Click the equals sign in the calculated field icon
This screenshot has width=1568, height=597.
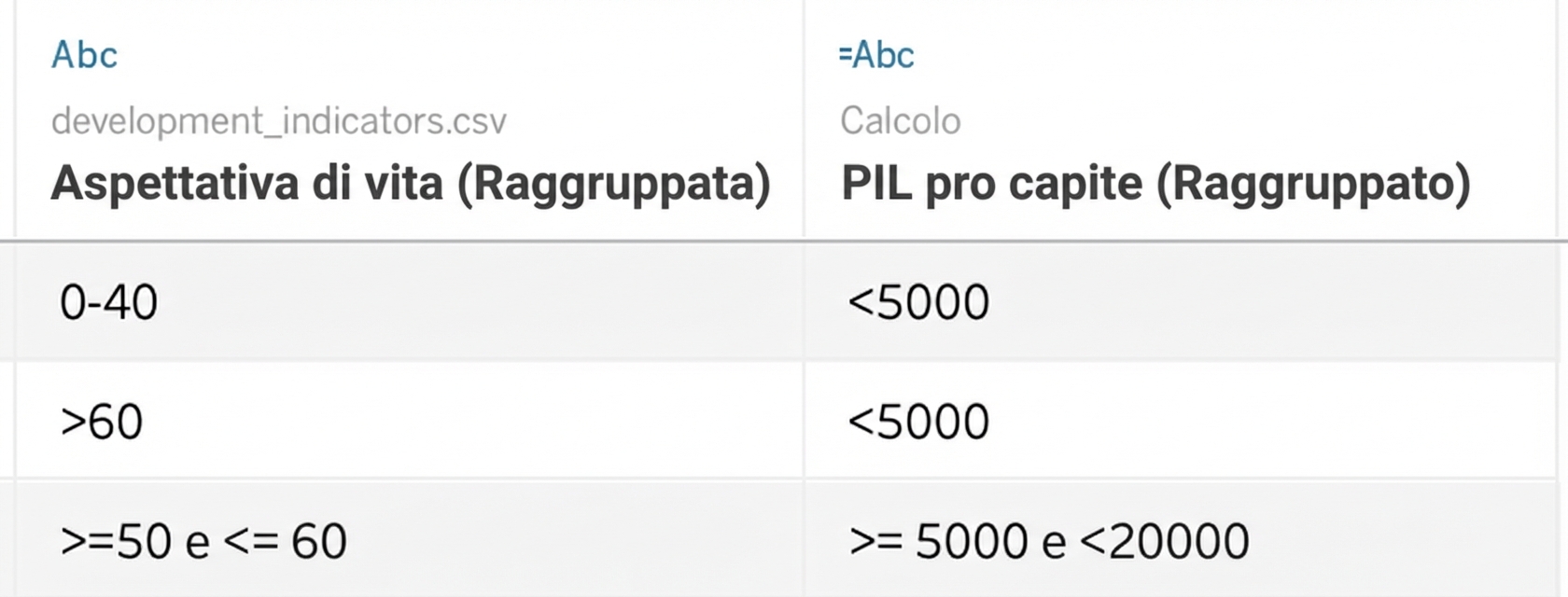pos(845,56)
